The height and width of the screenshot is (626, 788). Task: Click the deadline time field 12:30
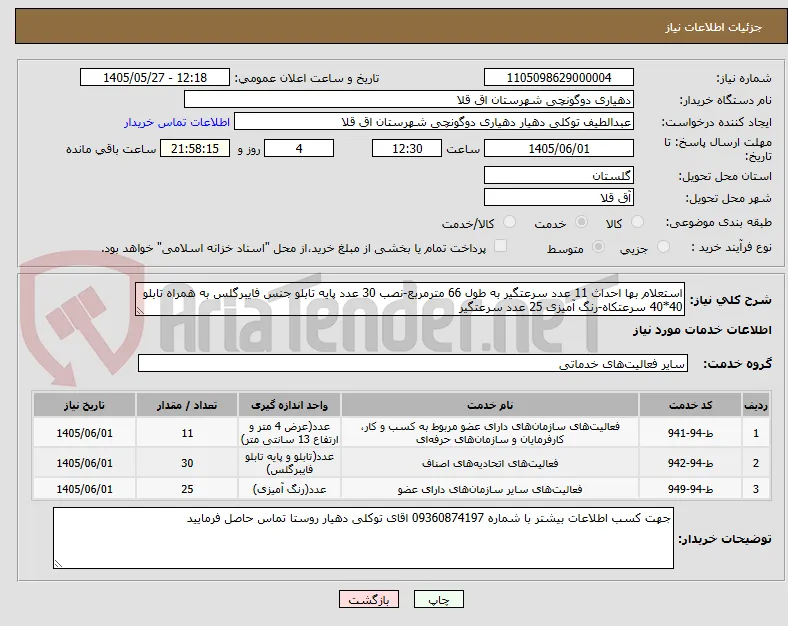coord(407,148)
